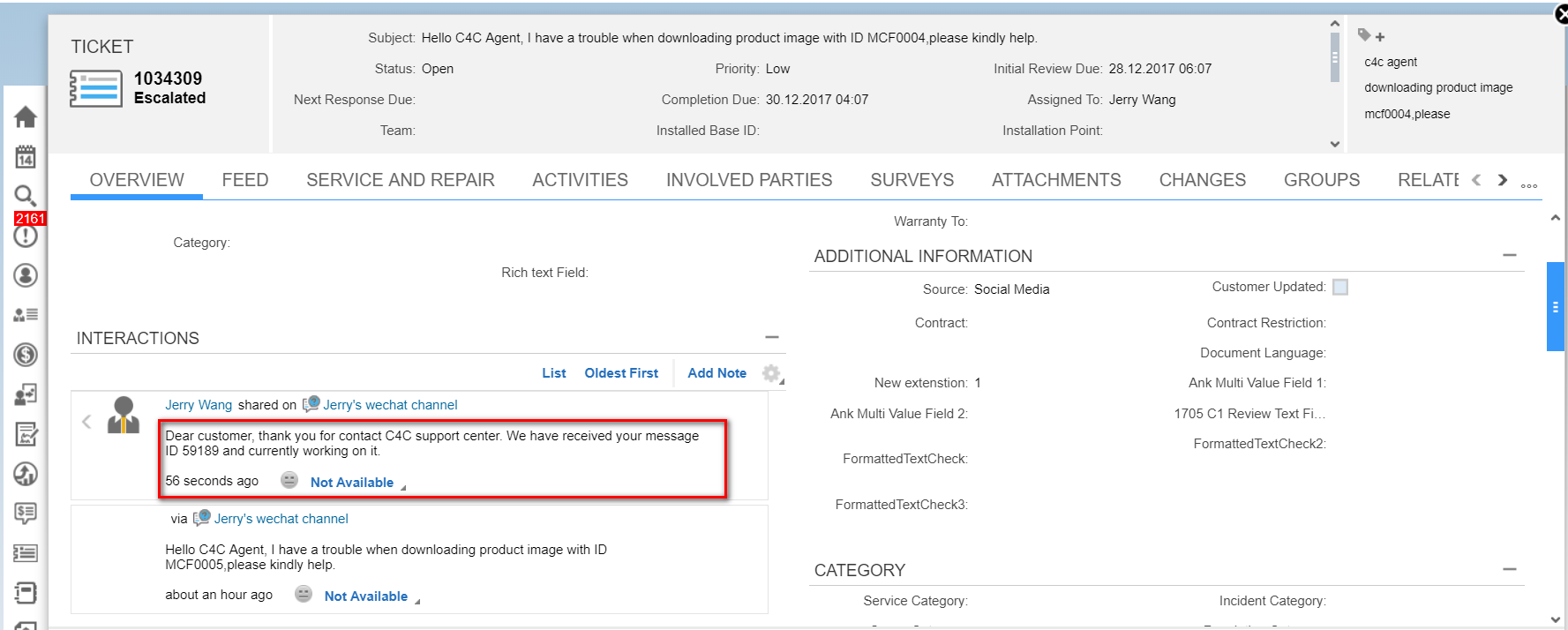Toggle the Customer Updated checkbox
Screen dimensions: 1568x630
point(1340,287)
